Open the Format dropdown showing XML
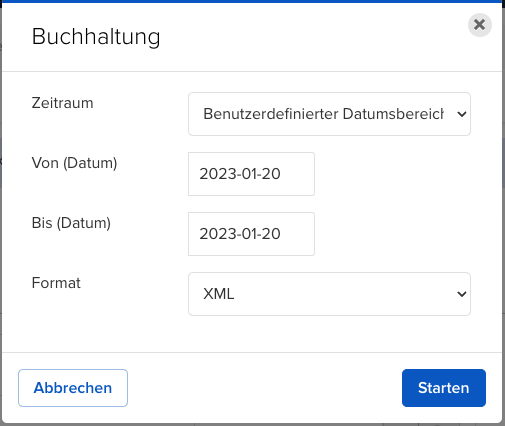Image resolution: width=505 pixels, height=426 pixels. (329, 294)
